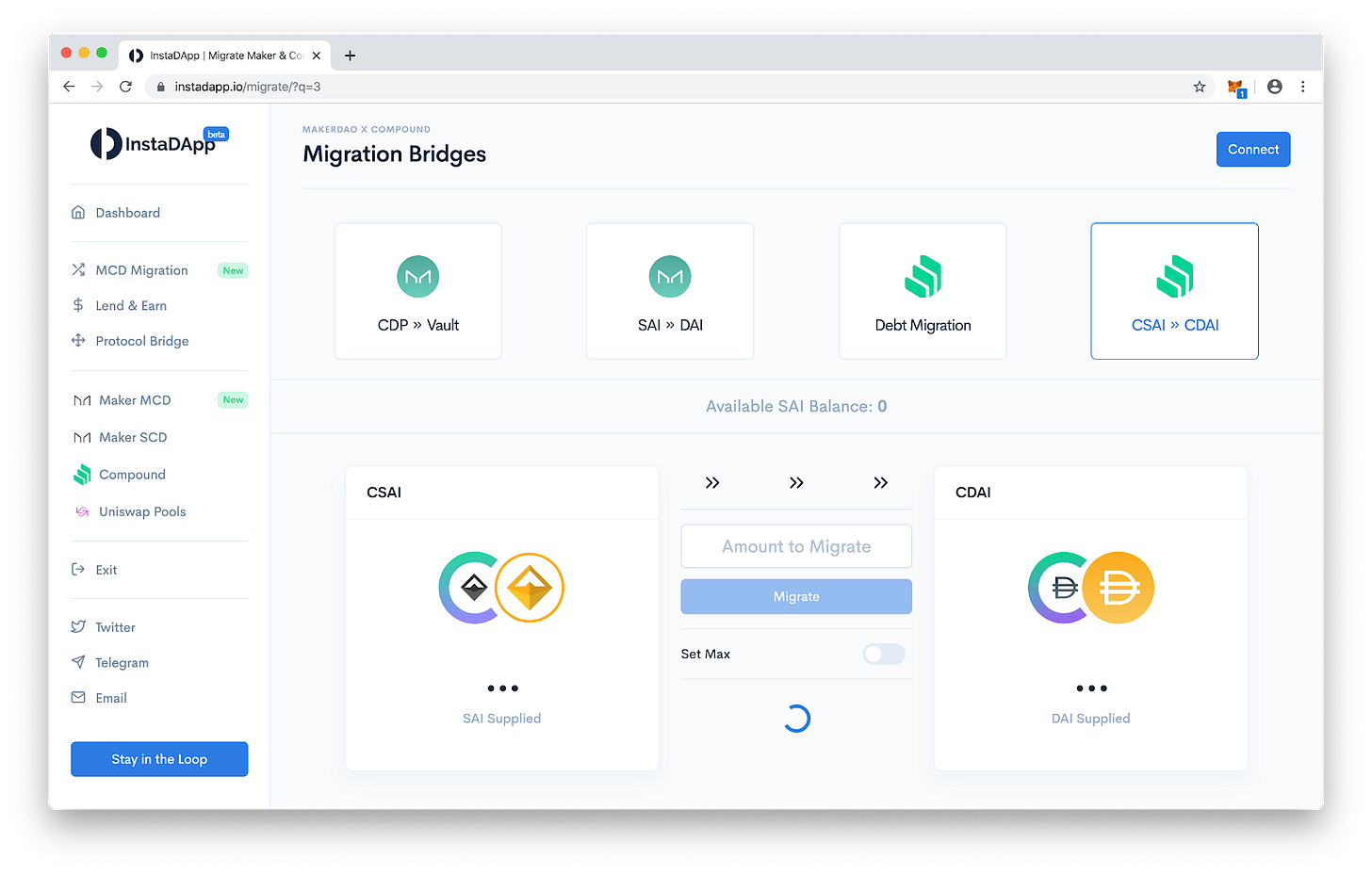This screenshot has height=874, width=1372.
Task: Click the address bar URL
Action: 248,87
